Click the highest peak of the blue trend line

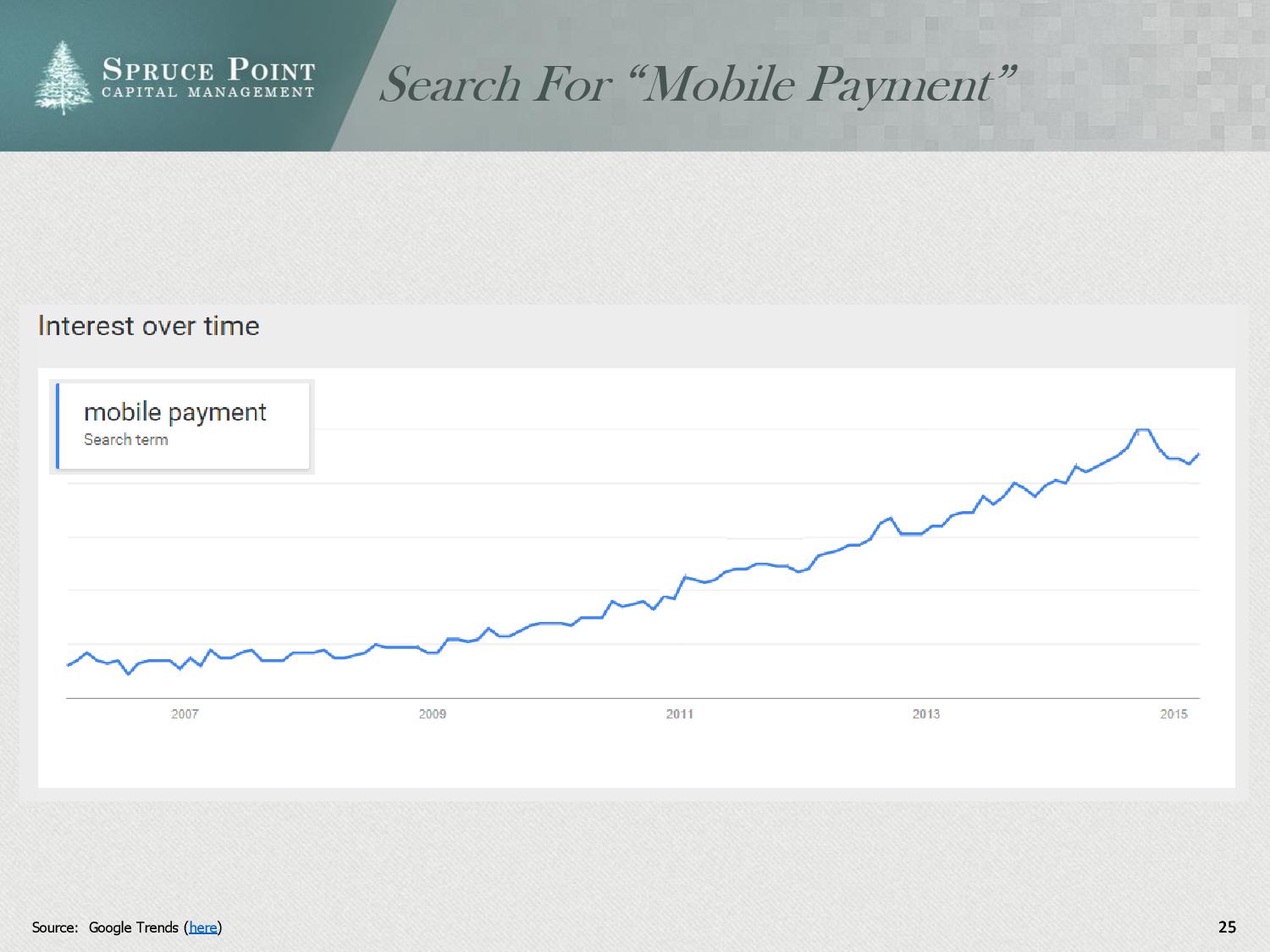(x=1142, y=430)
